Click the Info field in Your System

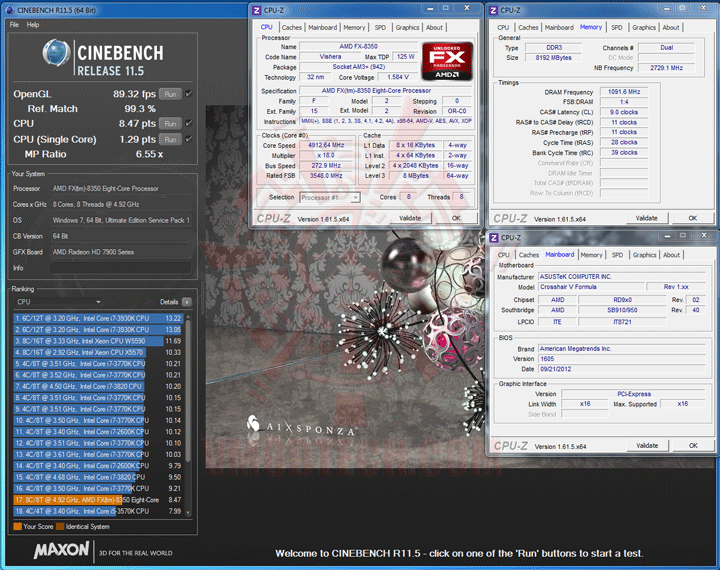pos(120,268)
